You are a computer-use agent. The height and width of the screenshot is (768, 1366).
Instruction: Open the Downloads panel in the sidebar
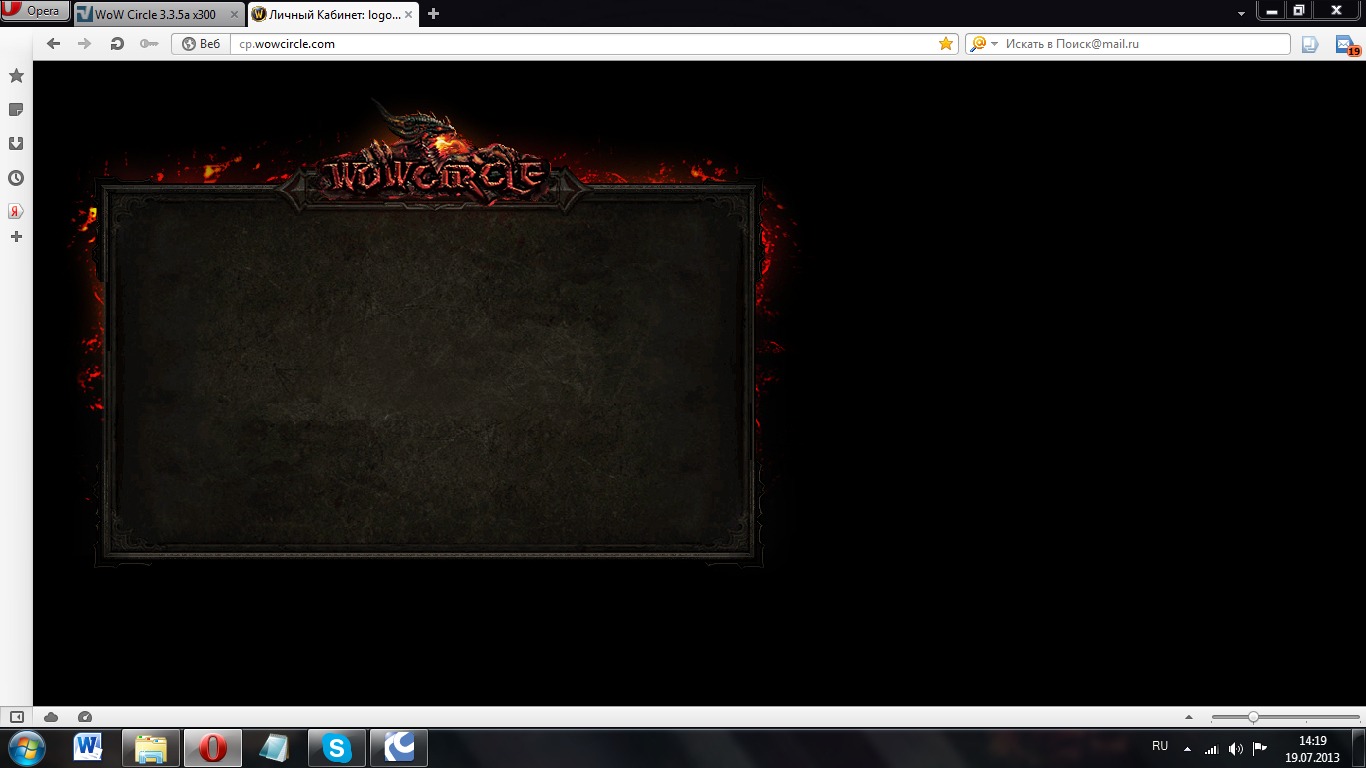(16, 144)
